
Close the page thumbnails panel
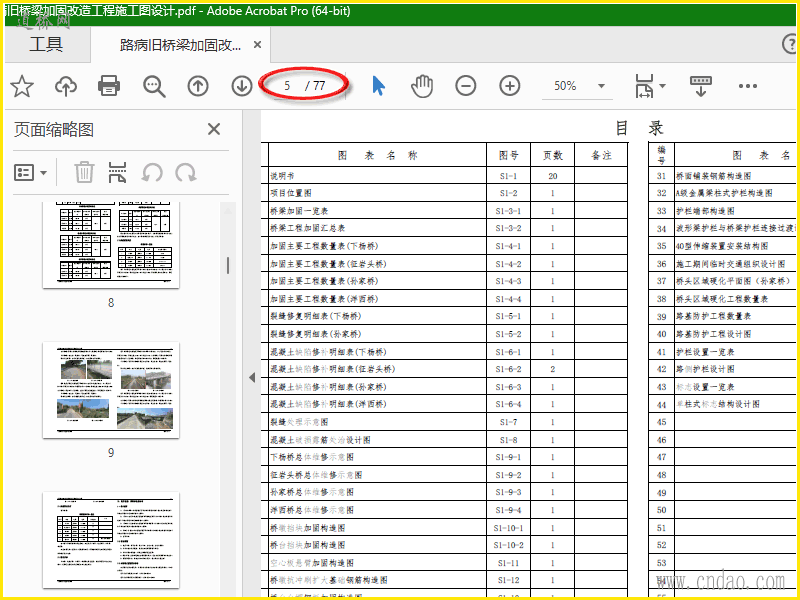[x=214, y=129]
